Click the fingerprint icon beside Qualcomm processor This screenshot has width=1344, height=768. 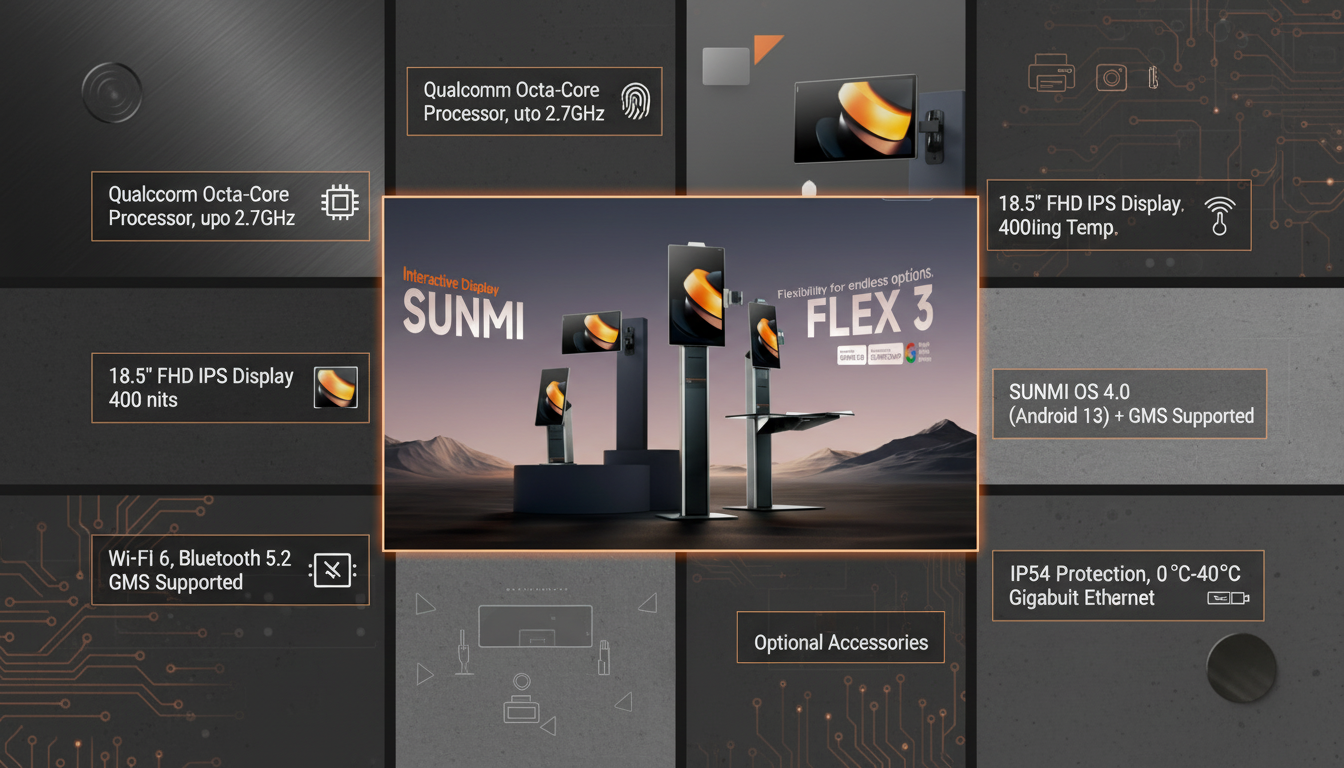pyautogui.click(x=634, y=101)
